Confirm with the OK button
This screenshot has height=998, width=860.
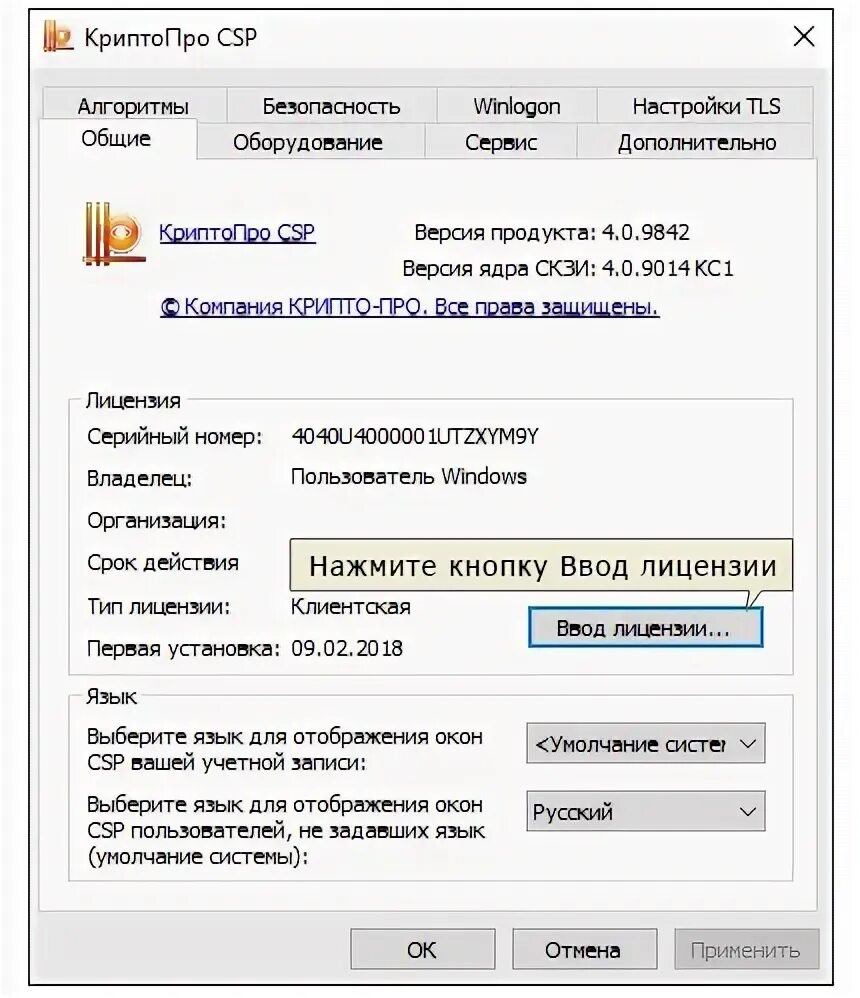pyautogui.click(x=422, y=949)
